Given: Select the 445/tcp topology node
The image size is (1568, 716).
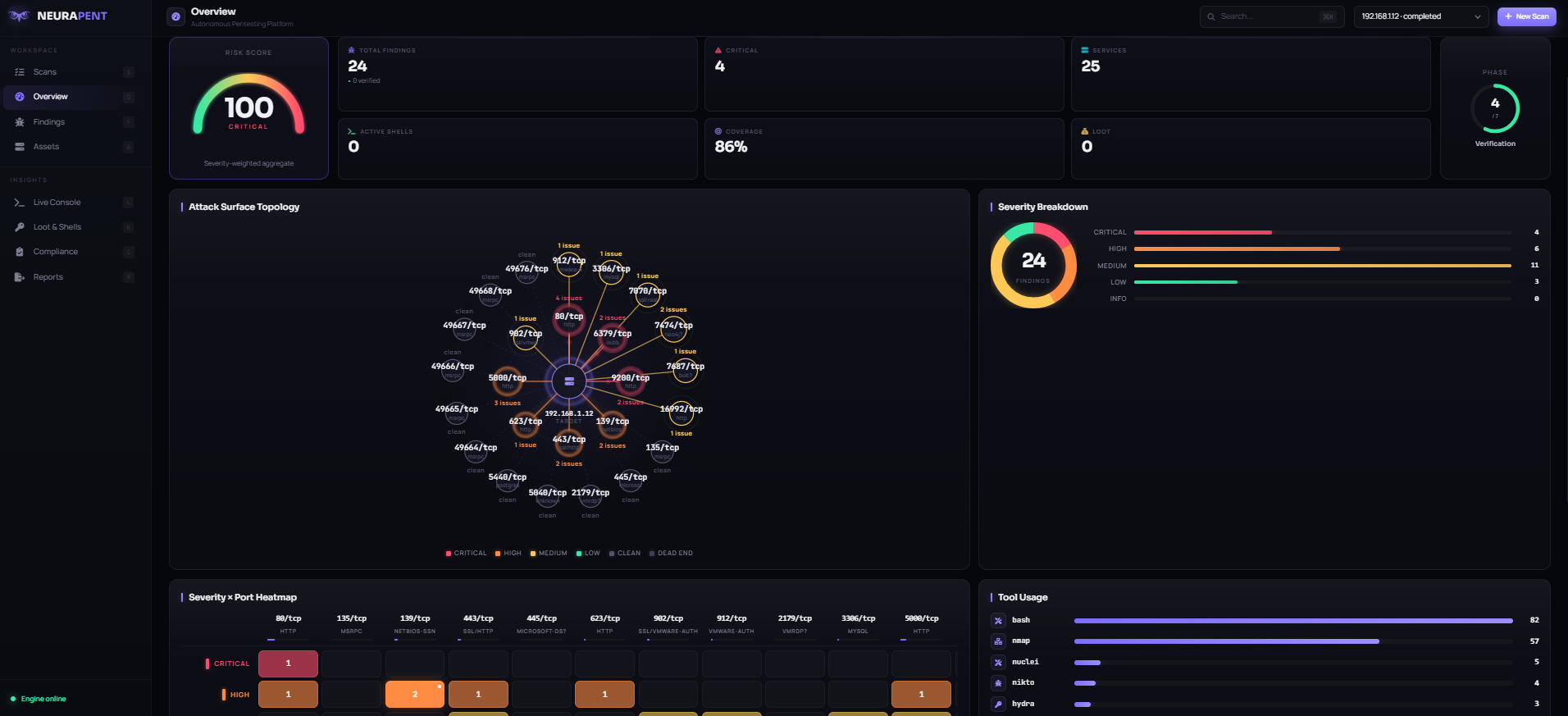Looking at the screenshot, I should (x=631, y=481).
